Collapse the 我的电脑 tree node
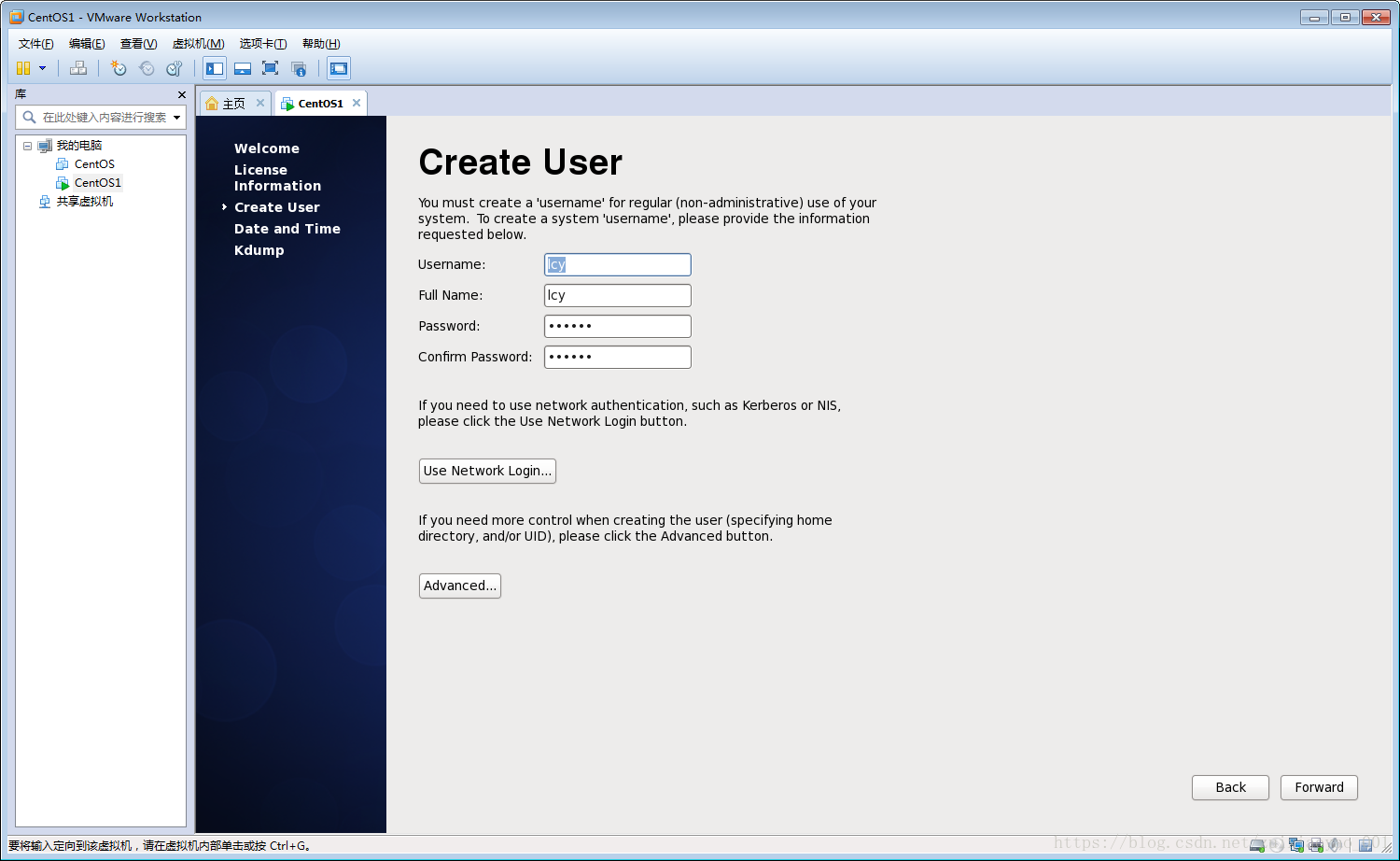 pos(28,146)
